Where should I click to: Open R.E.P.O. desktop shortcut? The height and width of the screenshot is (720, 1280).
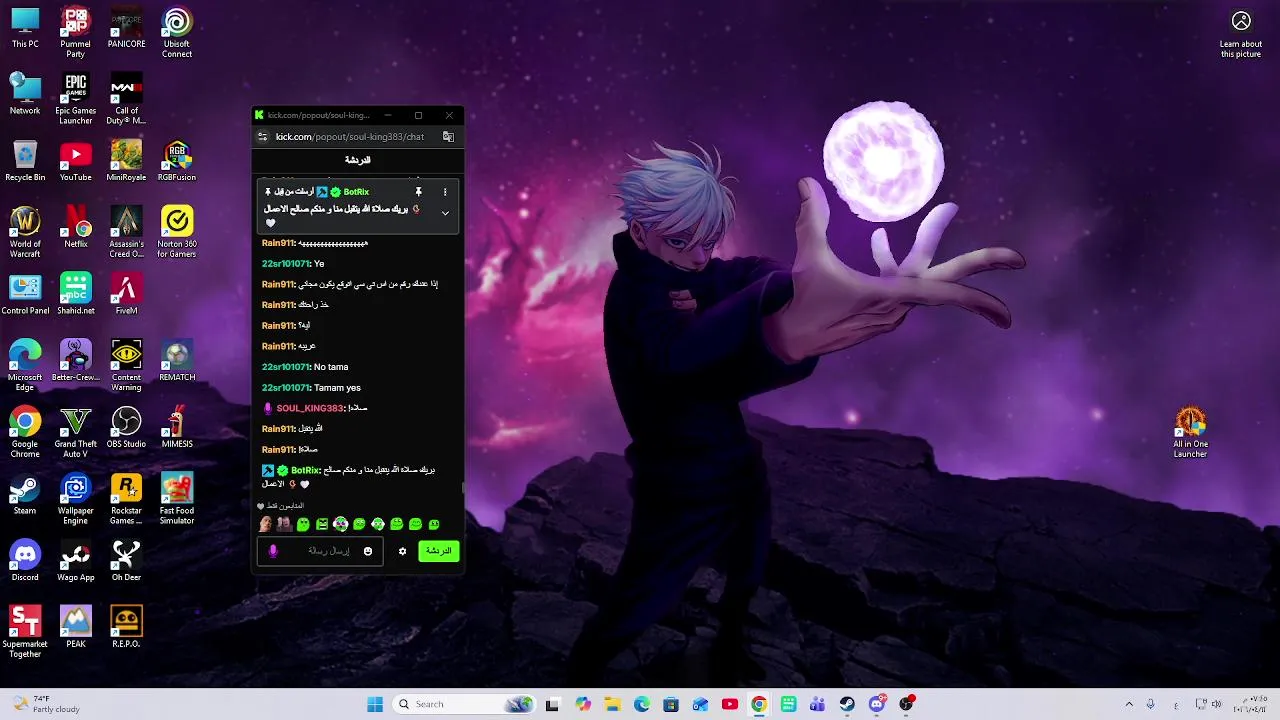pyautogui.click(x=126, y=628)
